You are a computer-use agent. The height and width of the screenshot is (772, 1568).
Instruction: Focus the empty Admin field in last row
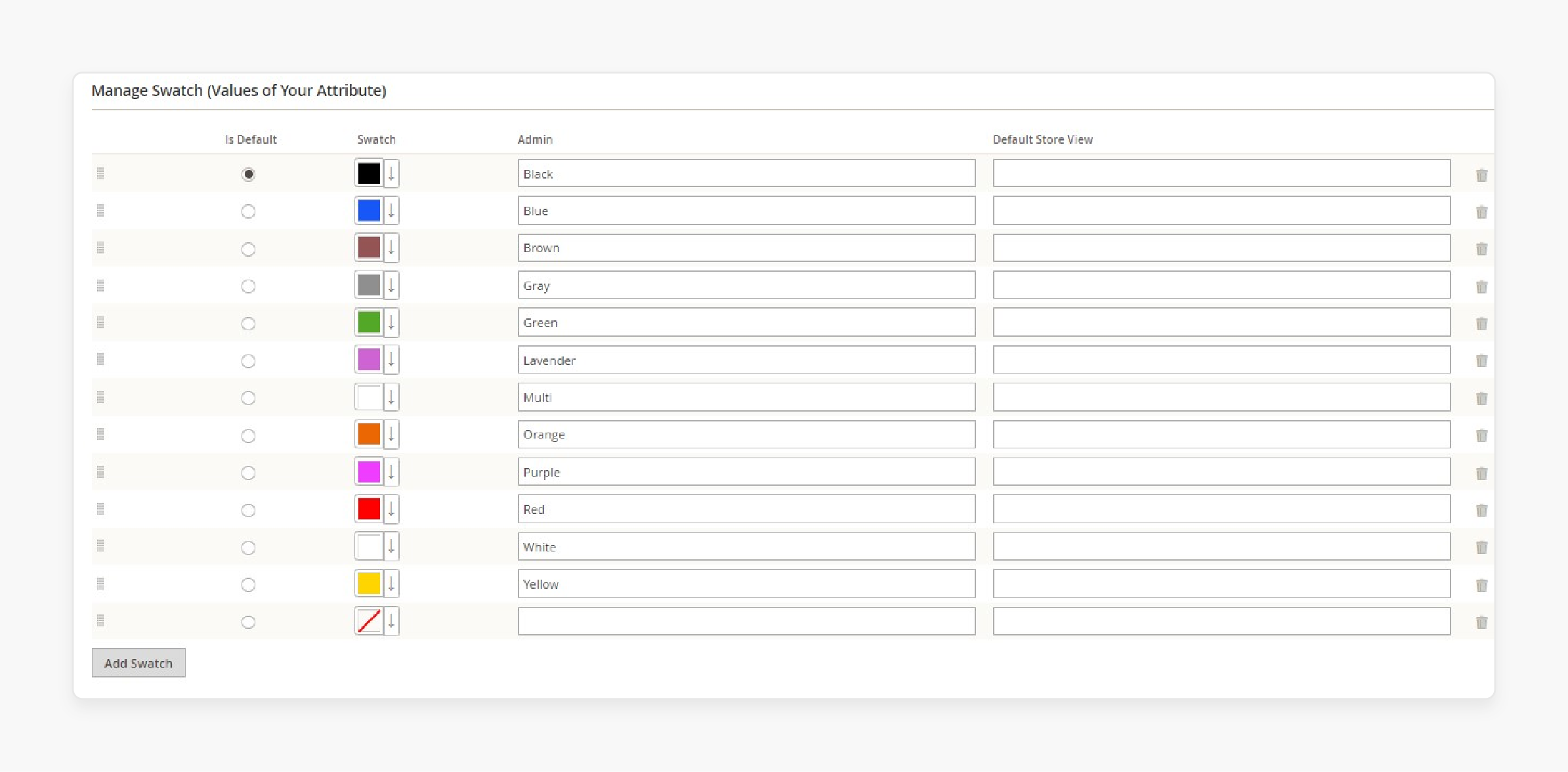click(746, 621)
